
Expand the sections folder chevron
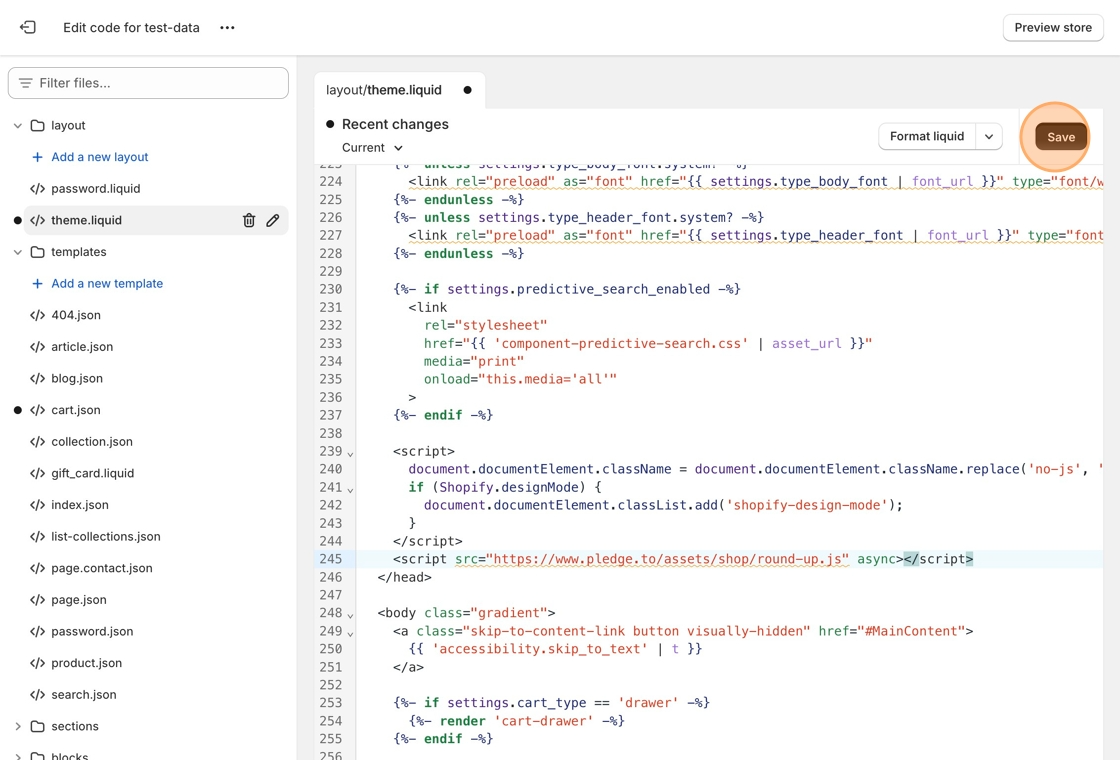point(18,726)
